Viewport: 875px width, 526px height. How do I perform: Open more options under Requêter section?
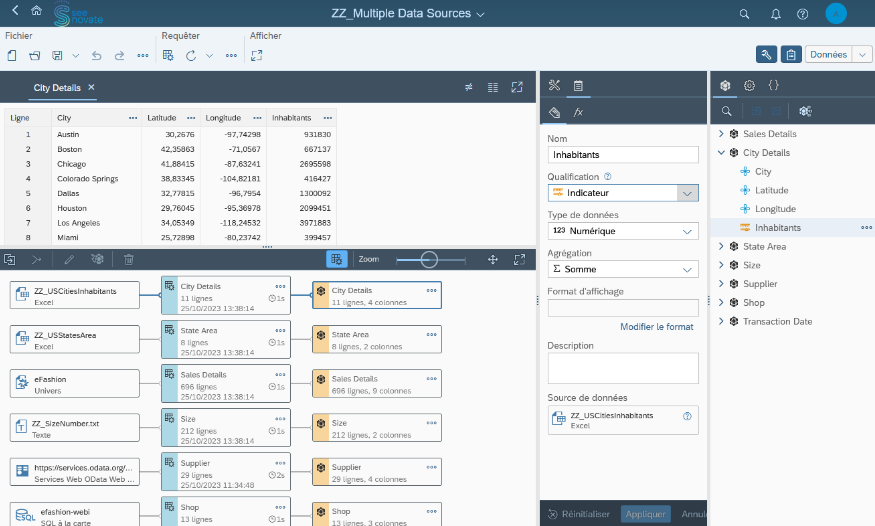[232, 55]
